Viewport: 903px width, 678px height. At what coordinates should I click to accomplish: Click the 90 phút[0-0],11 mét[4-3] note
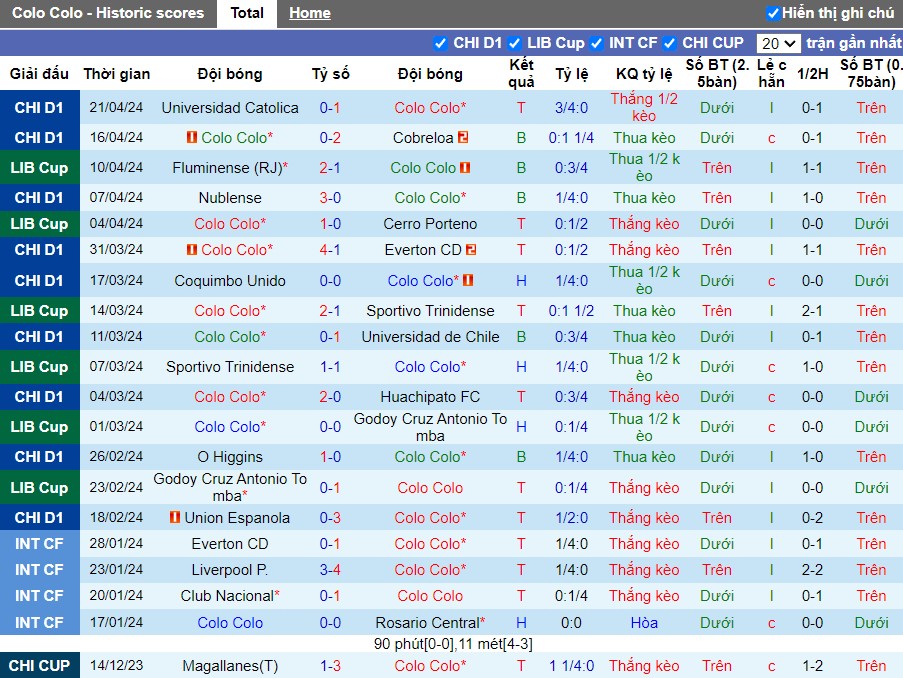(x=453, y=644)
